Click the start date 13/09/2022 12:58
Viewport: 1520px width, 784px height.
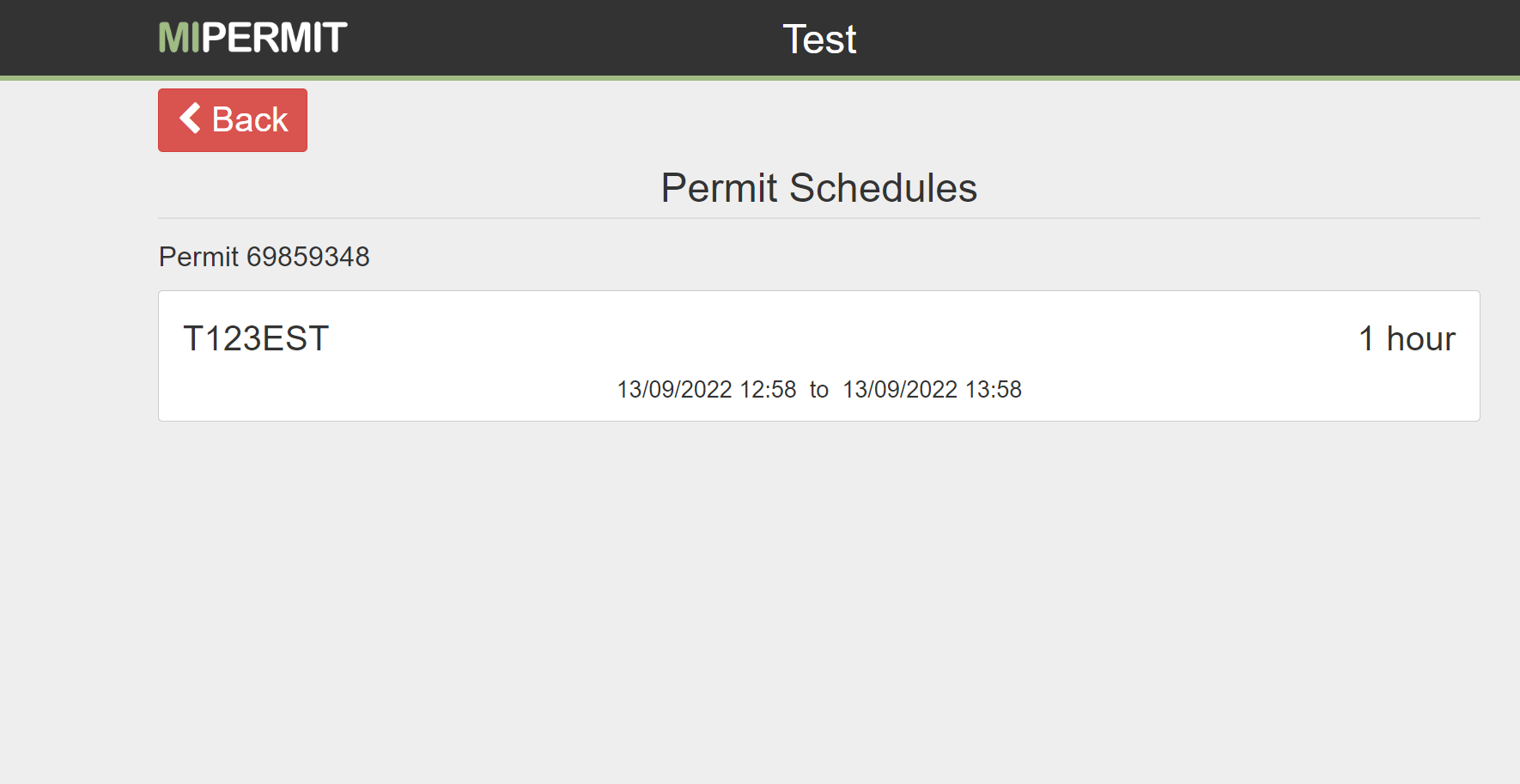pos(706,390)
